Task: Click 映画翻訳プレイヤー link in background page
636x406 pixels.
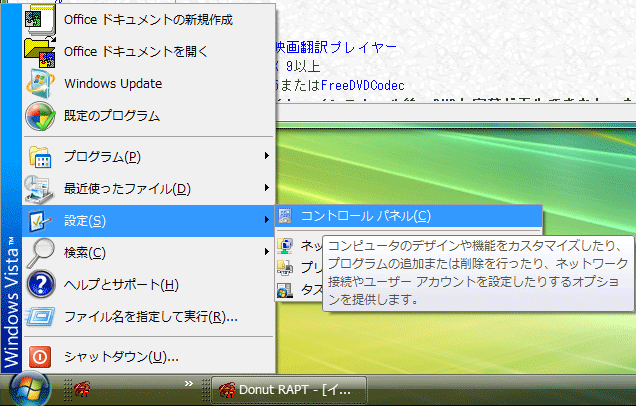Action: 336,47
